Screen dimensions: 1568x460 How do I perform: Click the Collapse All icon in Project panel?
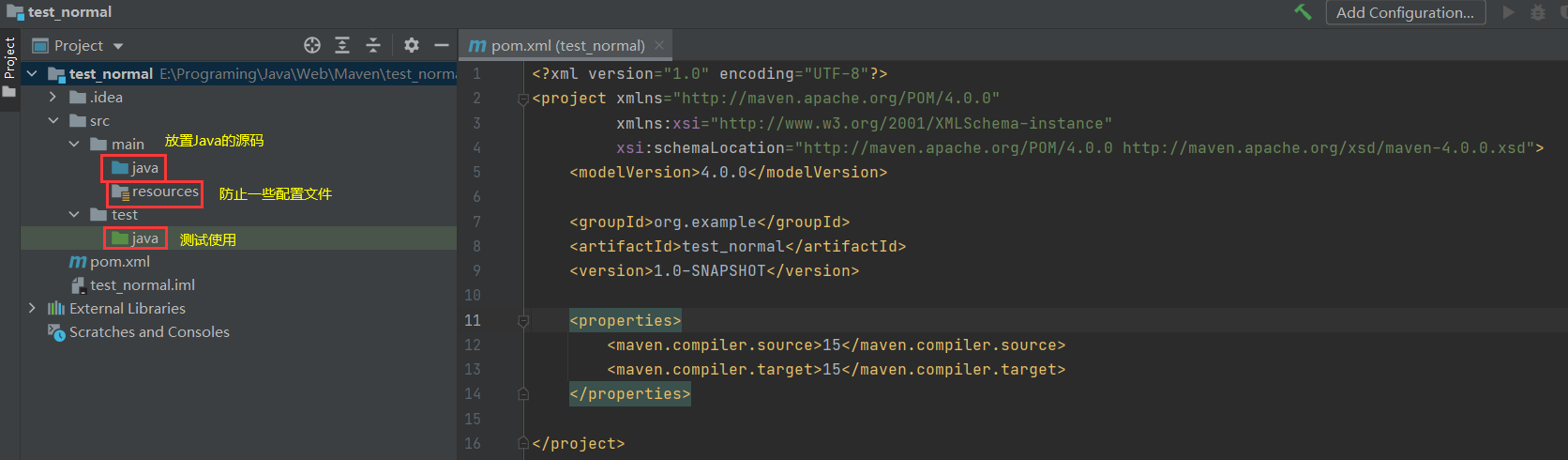click(372, 45)
